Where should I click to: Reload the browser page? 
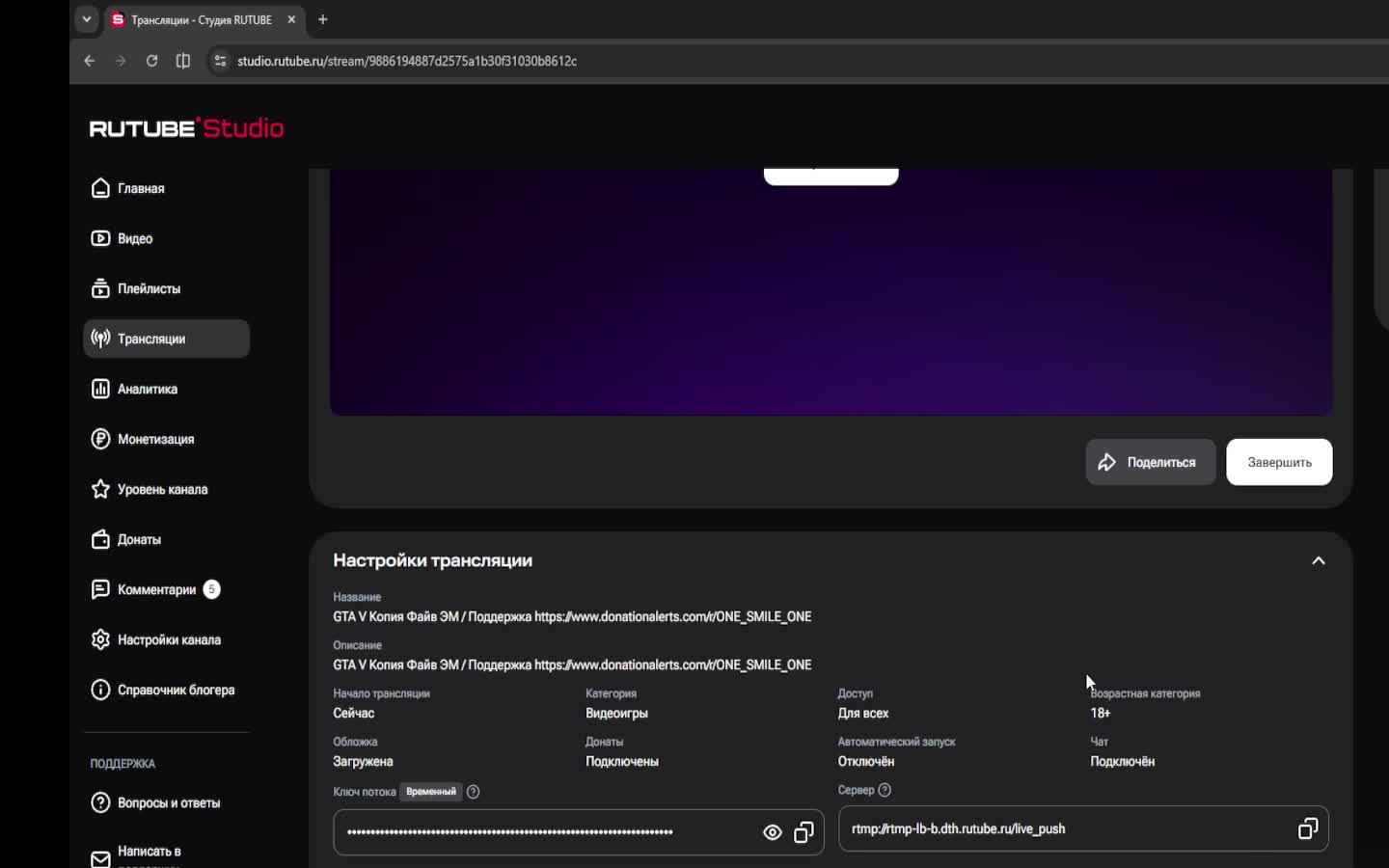[x=151, y=61]
